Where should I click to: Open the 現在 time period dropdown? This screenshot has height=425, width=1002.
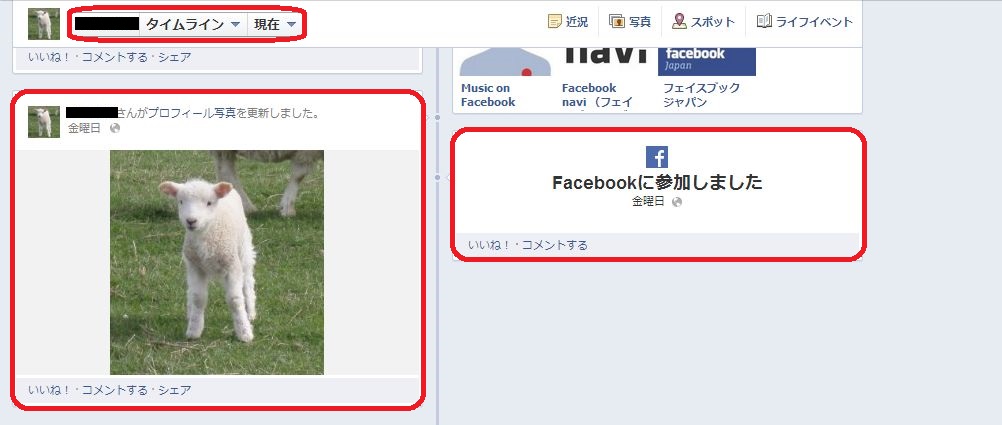coord(274,24)
